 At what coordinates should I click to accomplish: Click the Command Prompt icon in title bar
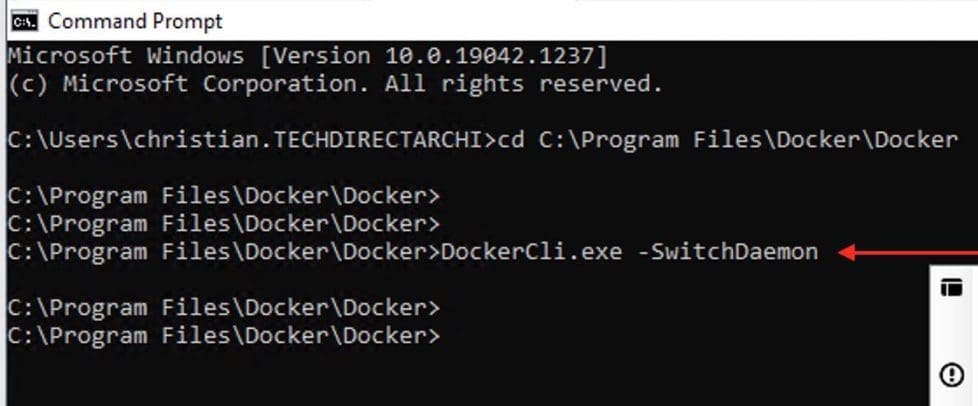[23, 20]
